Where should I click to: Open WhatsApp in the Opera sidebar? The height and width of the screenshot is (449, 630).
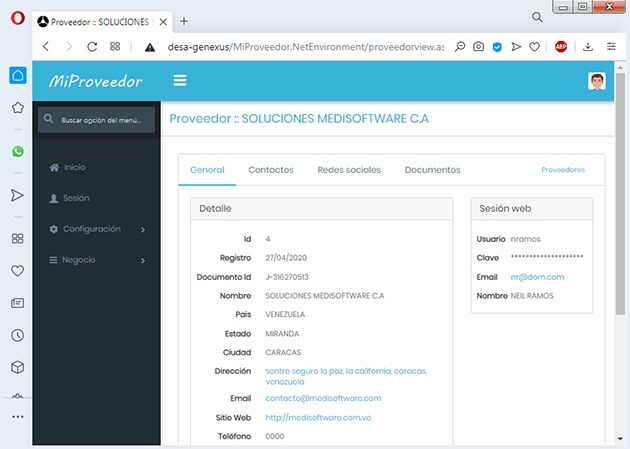click(17, 152)
